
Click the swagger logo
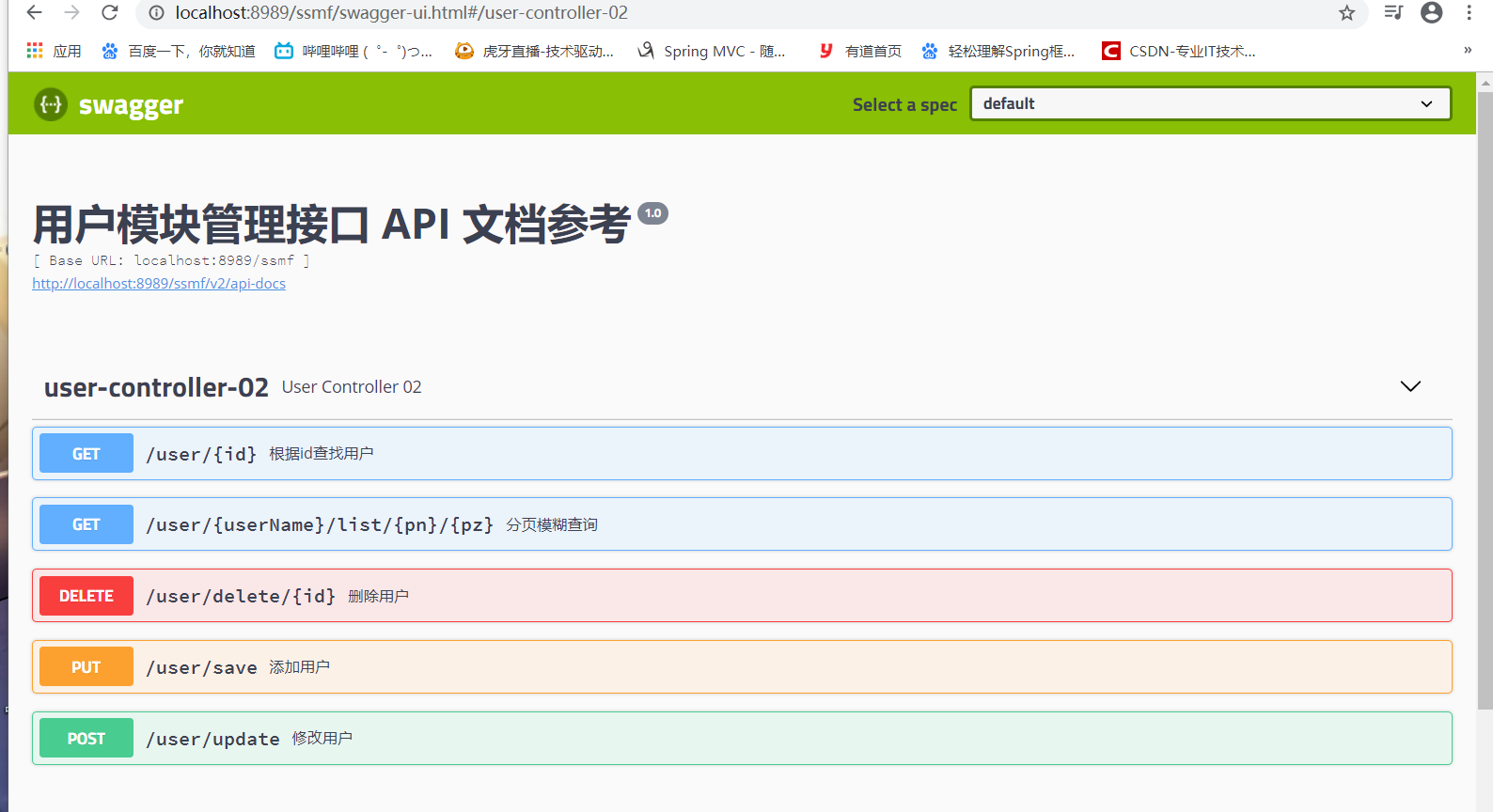point(109,104)
